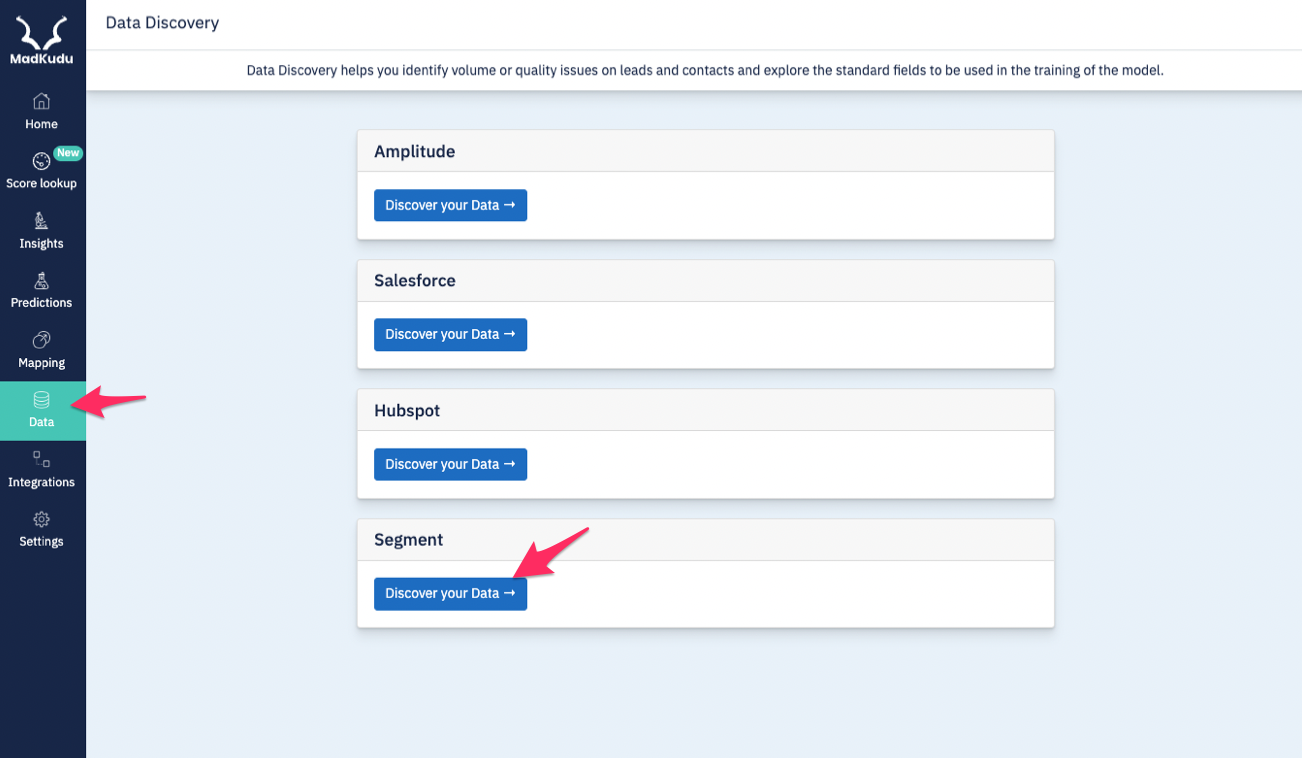
Task: Go to Home label in sidebar
Action: point(41,124)
